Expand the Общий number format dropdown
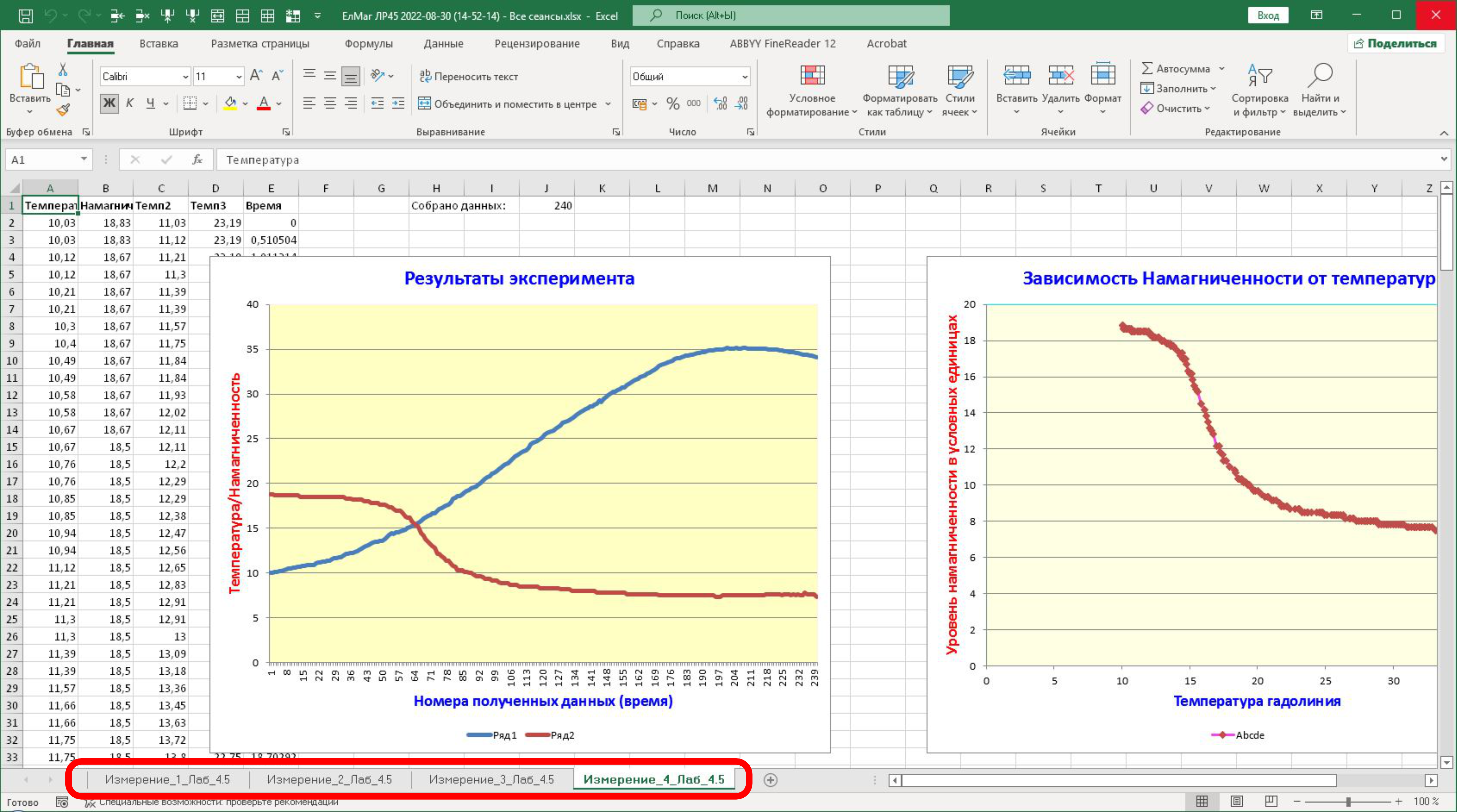This screenshot has width=1457, height=812. coord(744,76)
